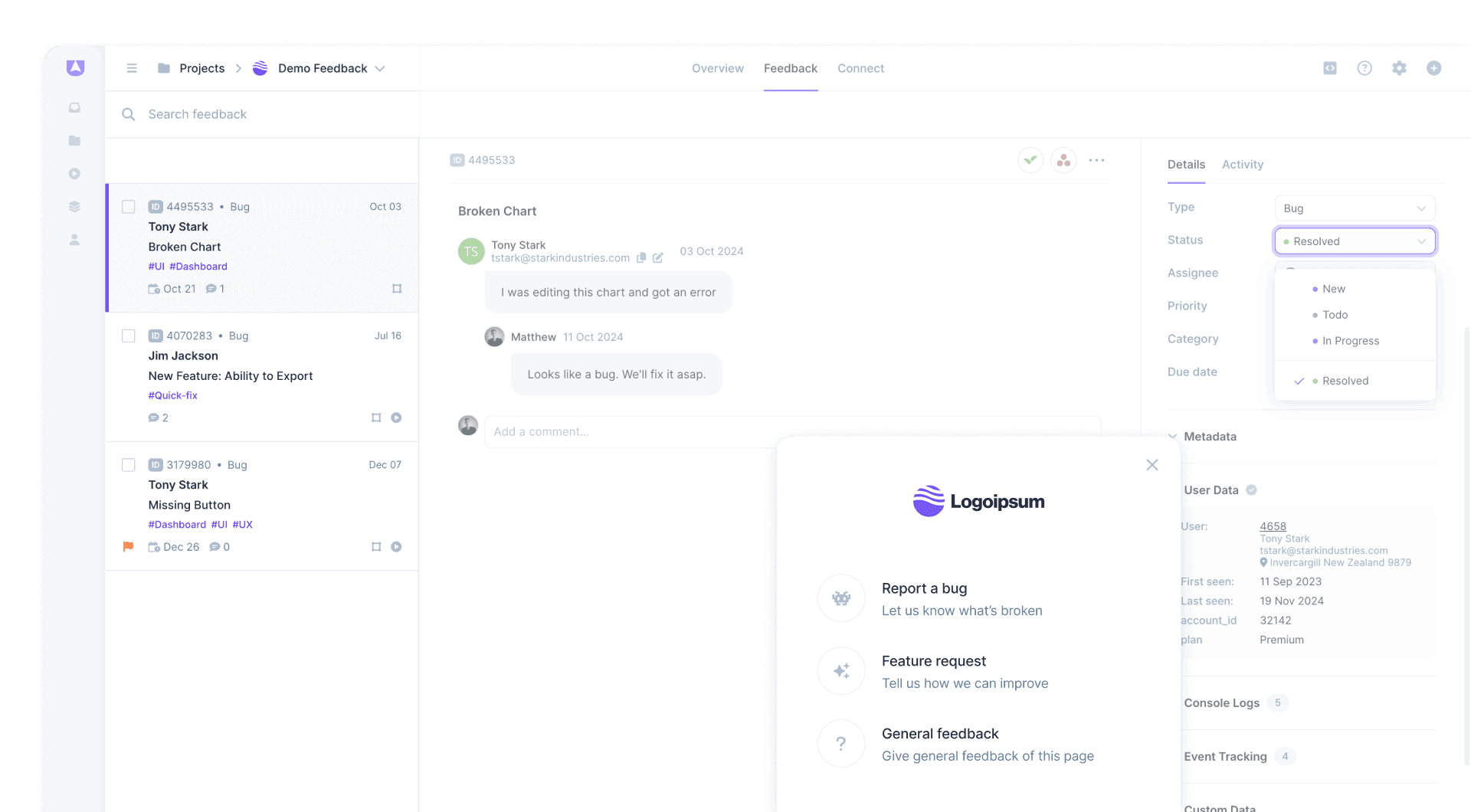Click the red triage icon on the feedback
Viewport: 1471px width, 812px height.
1063,160
